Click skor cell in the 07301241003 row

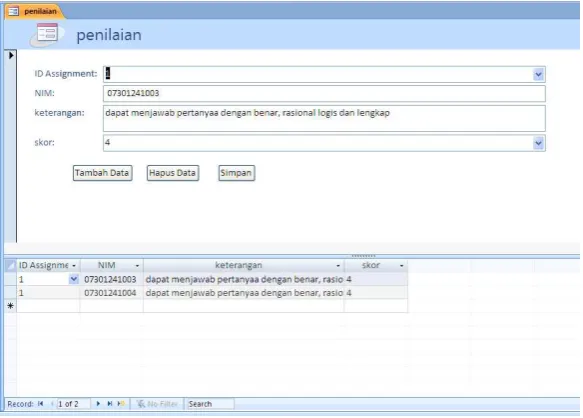click(x=376, y=279)
